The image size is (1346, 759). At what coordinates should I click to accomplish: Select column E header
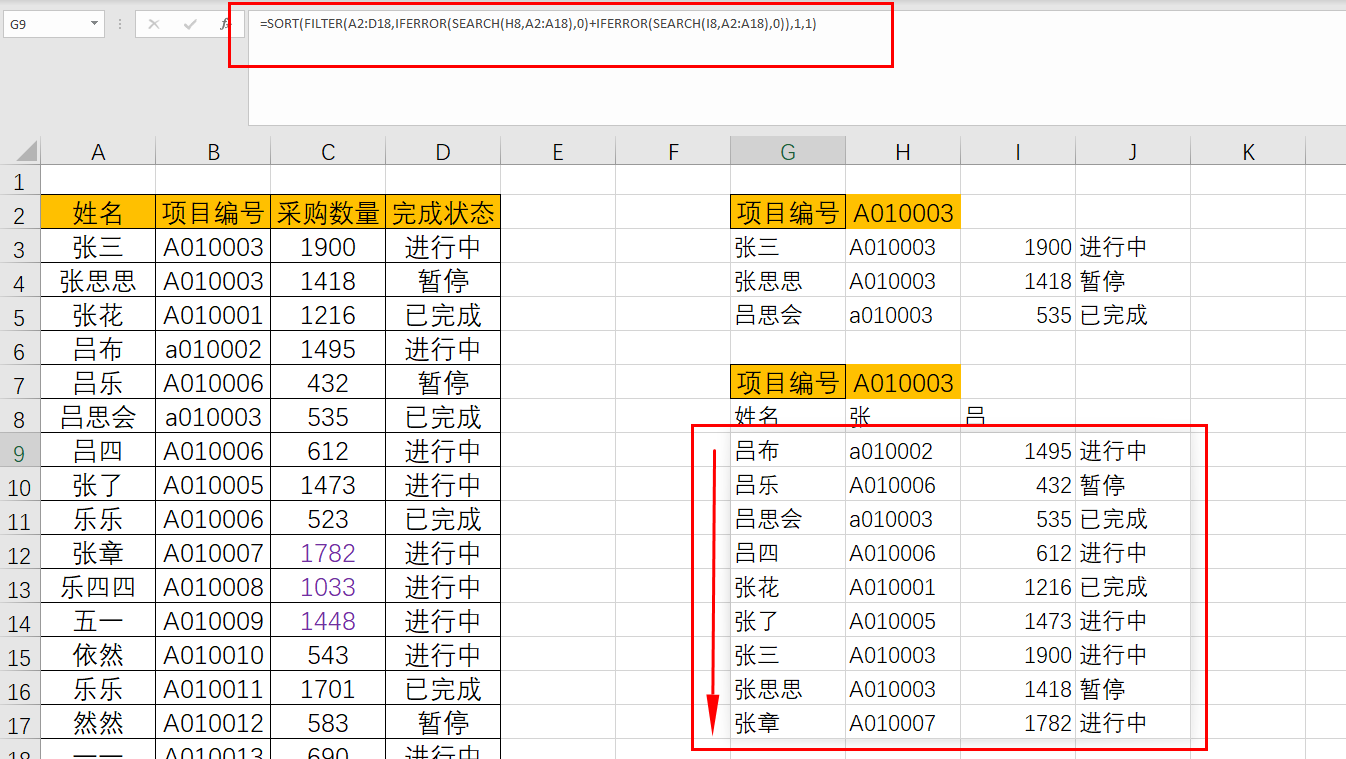pos(558,152)
